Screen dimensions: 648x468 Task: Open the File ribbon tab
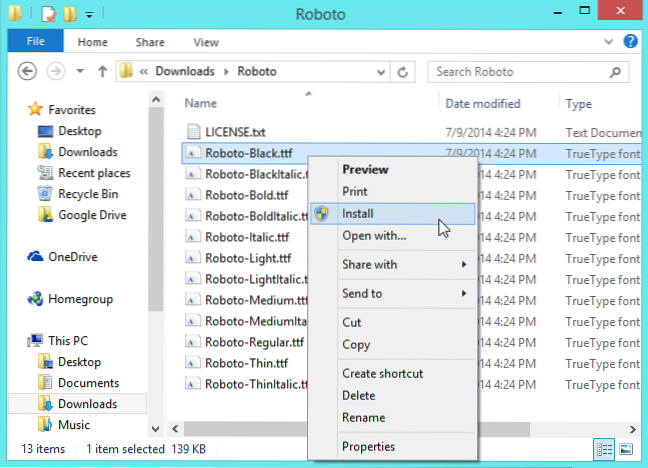pyautogui.click(x=35, y=42)
